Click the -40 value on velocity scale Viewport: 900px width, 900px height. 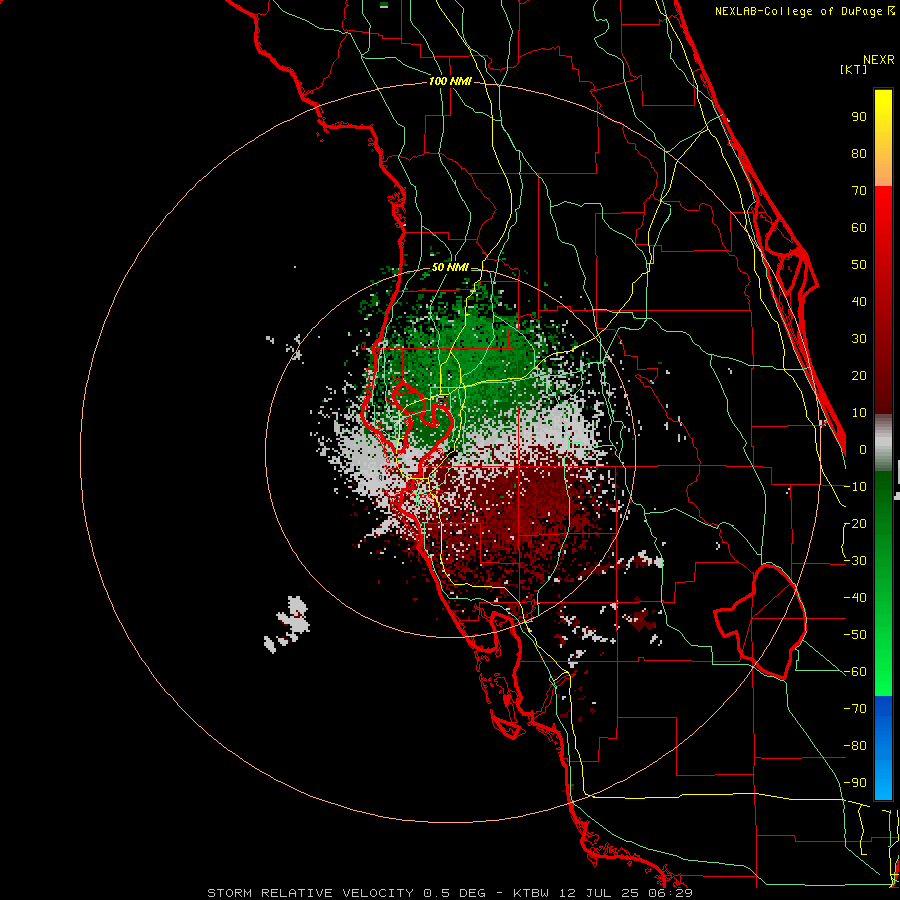tap(855, 598)
